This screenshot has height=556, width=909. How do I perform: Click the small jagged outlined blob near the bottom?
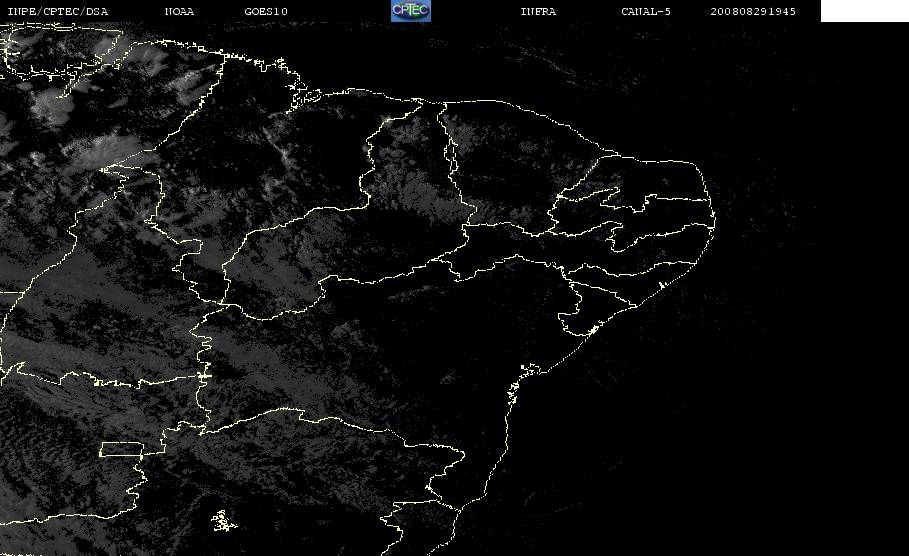(223, 521)
